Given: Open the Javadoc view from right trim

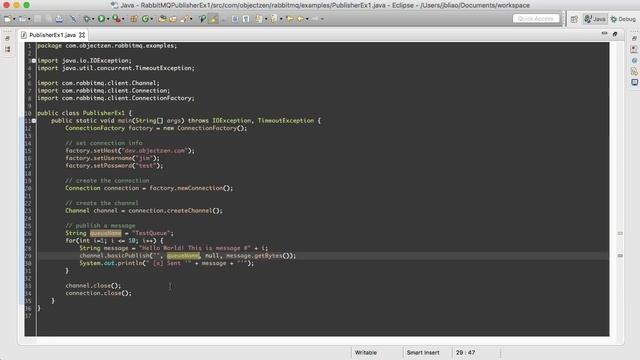Looking at the screenshot, I should (x=634, y=60).
